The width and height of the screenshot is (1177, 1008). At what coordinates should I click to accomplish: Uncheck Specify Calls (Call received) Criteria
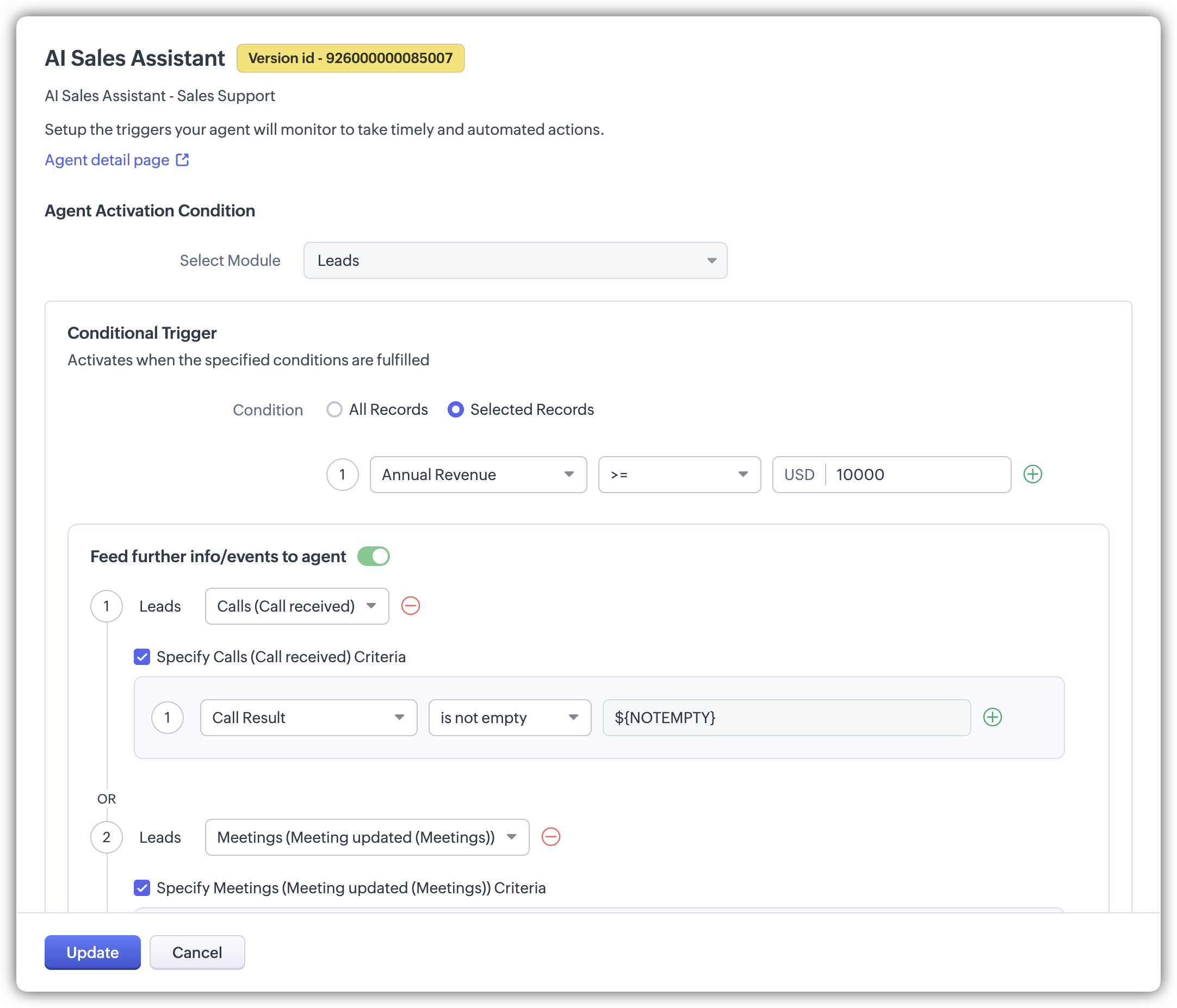point(142,657)
